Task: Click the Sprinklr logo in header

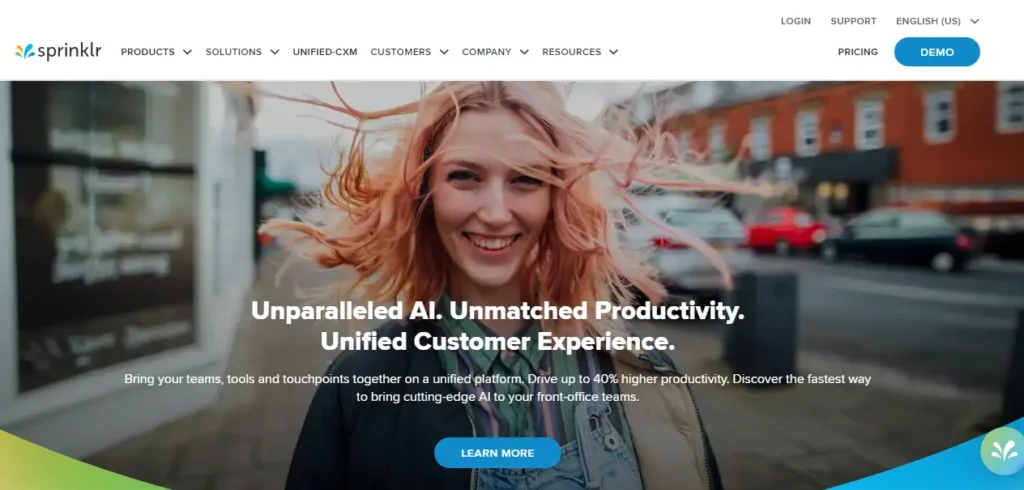Action: pyautogui.click(x=58, y=52)
